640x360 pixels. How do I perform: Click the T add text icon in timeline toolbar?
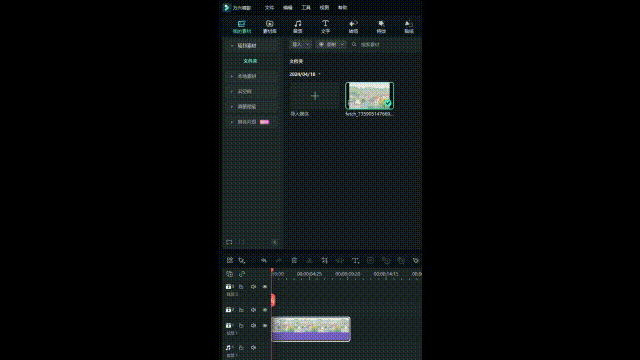click(355, 260)
